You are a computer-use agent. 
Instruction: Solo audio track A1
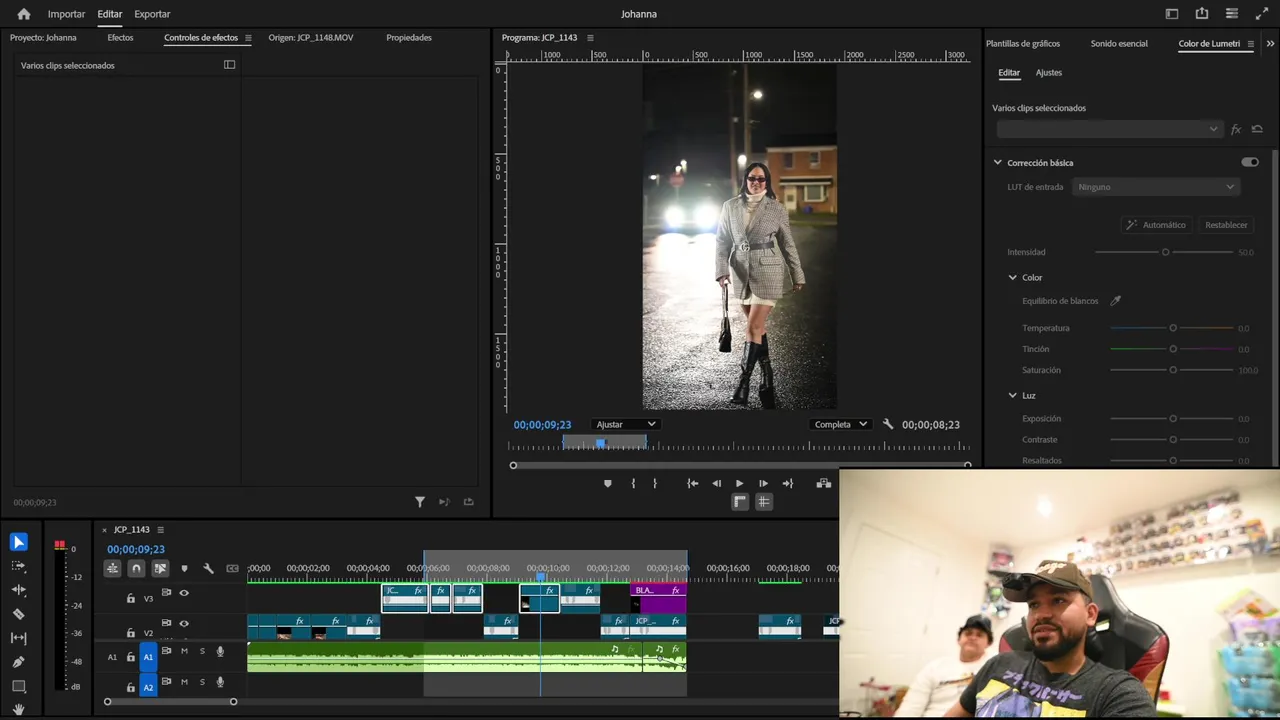(202, 651)
